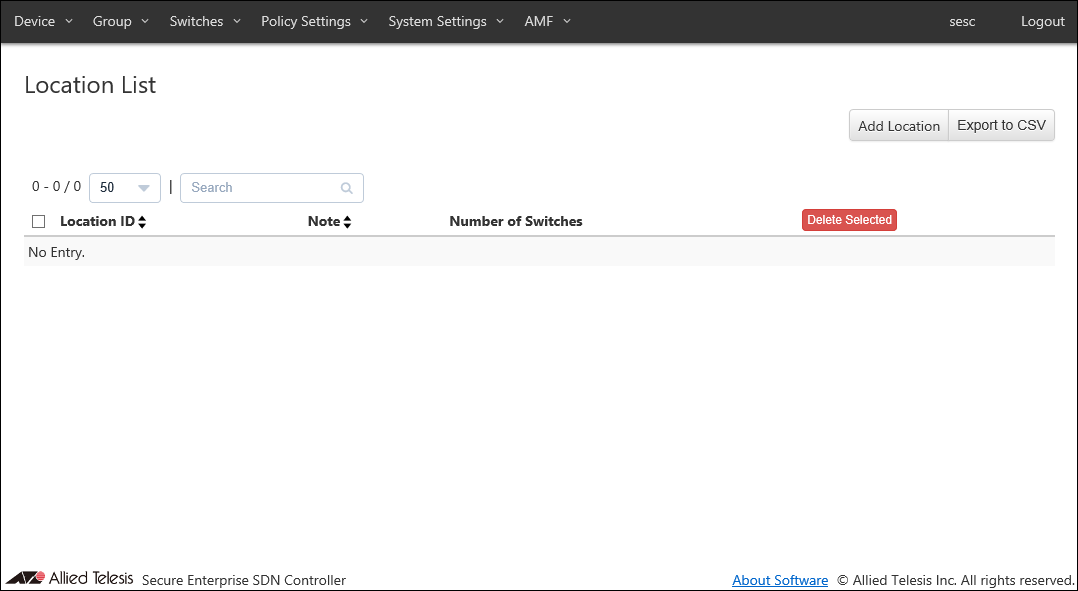Open the AMF menu
The height and width of the screenshot is (591, 1078).
[547, 21]
